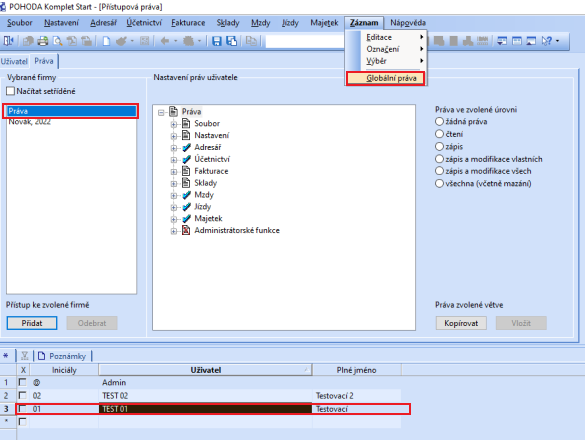The height and width of the screenshot is (440, 585).
Task: Click the IBAN toolbar icon
Action: (x=482, y=41)
